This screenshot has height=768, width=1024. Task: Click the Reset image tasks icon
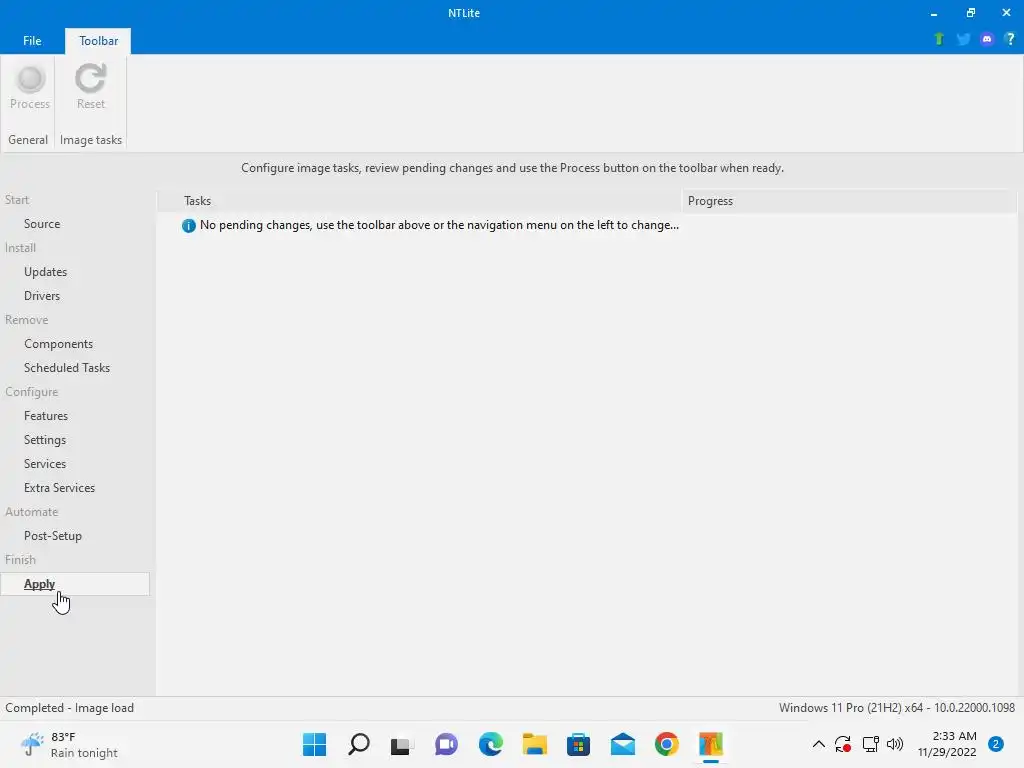[x=90, y=87]
